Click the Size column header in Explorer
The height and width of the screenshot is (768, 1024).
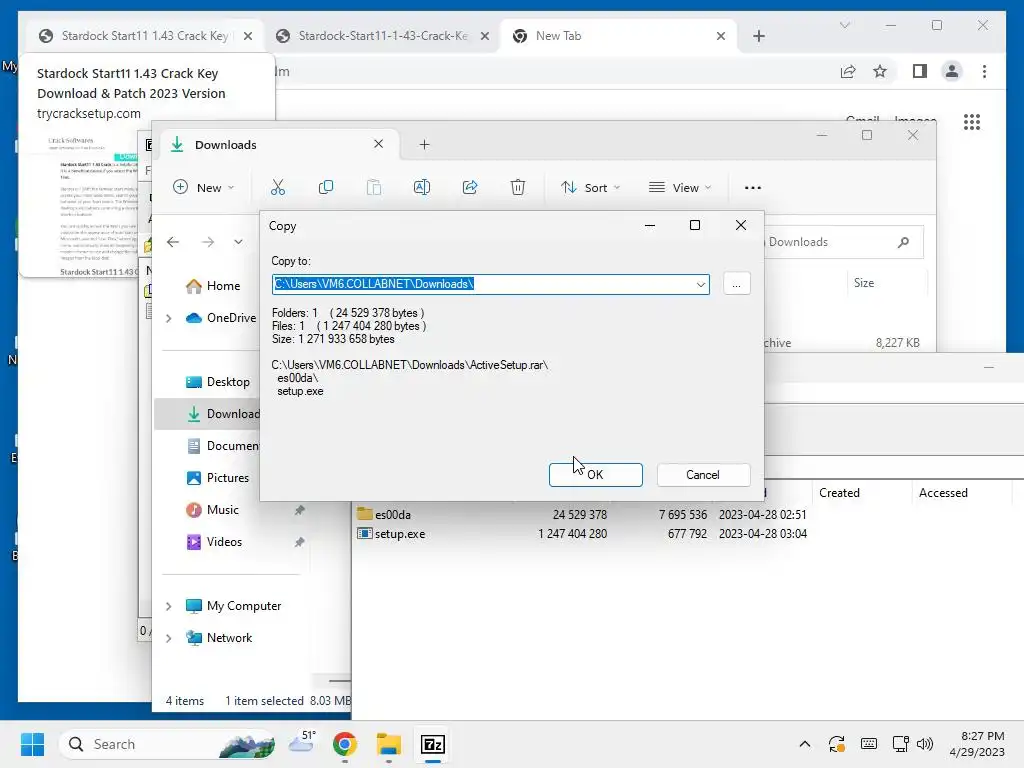click(x=864, y=283)
